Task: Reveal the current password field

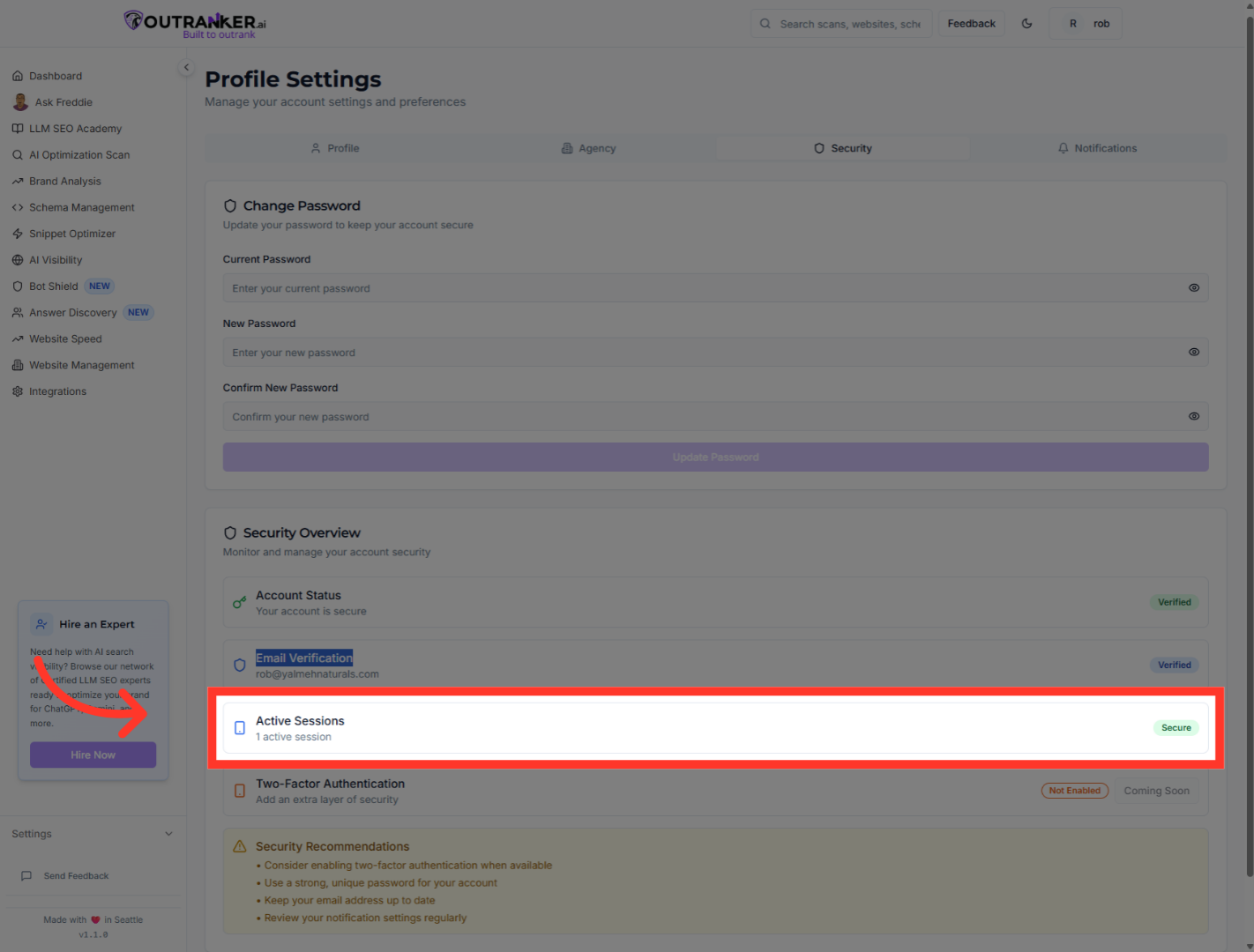Action: tap(1194, 287)
